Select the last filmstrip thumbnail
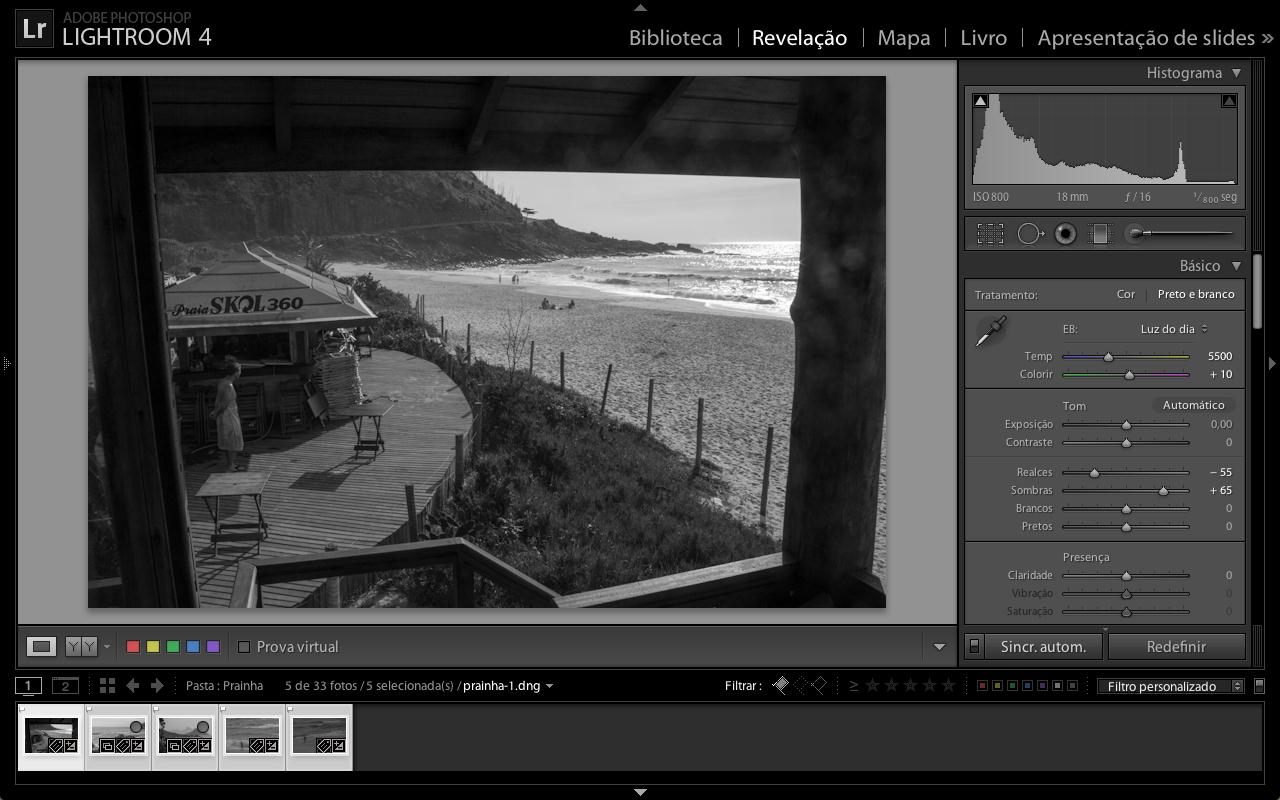1280x800 pixels. click(319, 737)
